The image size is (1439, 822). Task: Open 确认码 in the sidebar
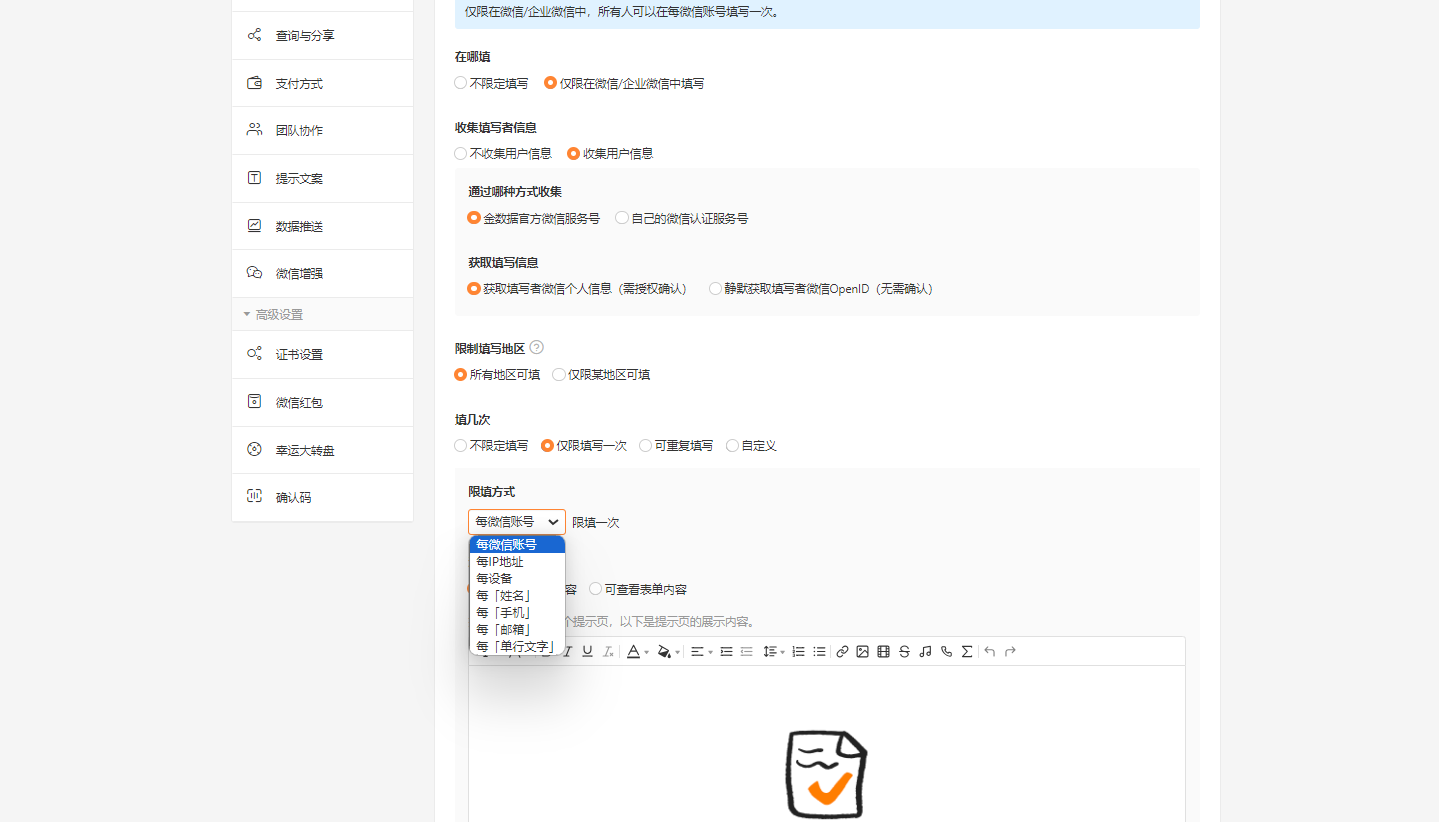pos(322,497)
